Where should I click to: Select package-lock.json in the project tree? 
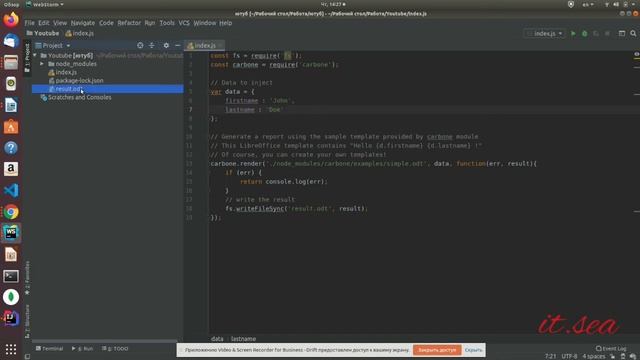(x=79, y=80)
